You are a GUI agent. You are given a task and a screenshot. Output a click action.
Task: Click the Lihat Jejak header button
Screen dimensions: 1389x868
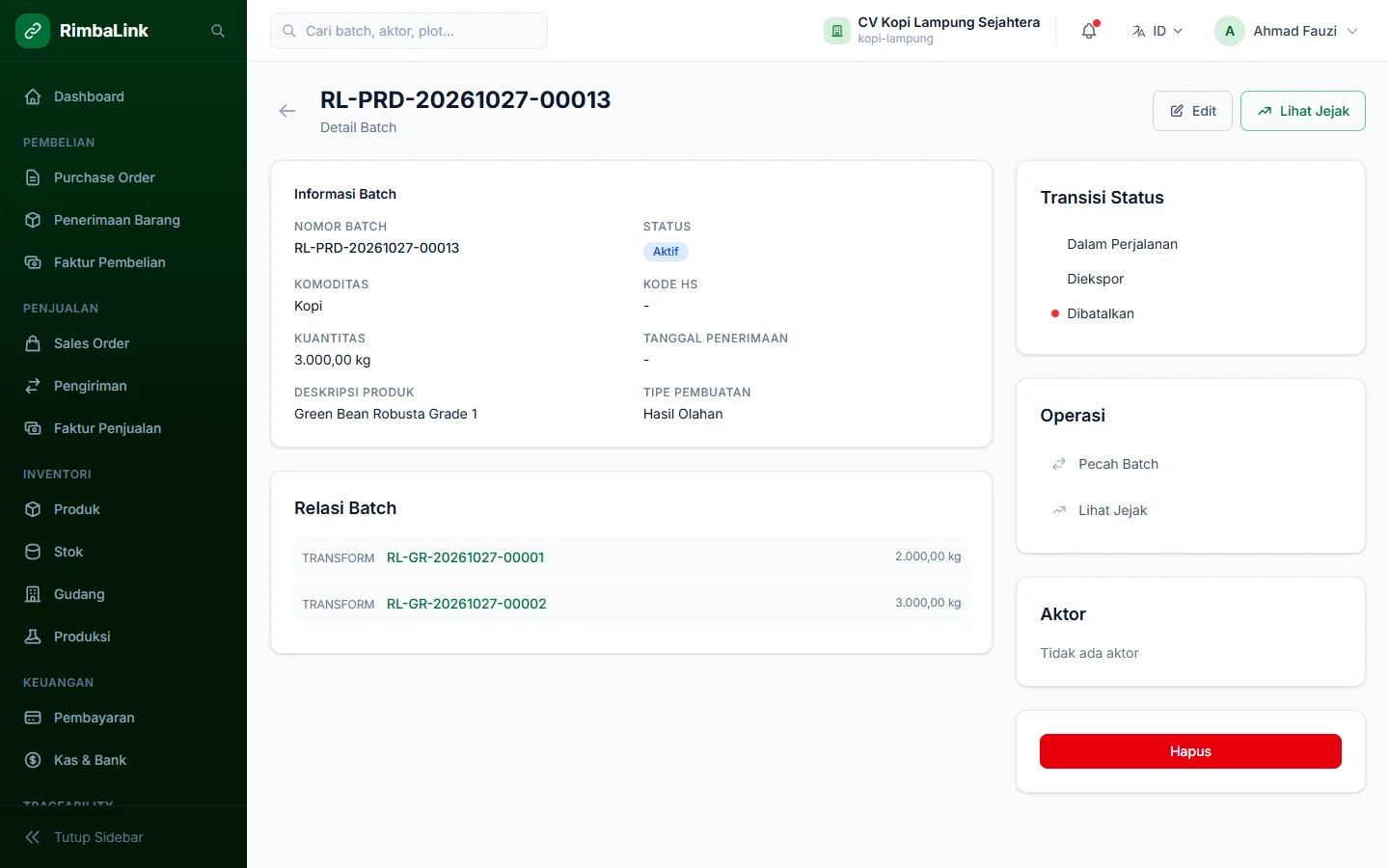1303,111
